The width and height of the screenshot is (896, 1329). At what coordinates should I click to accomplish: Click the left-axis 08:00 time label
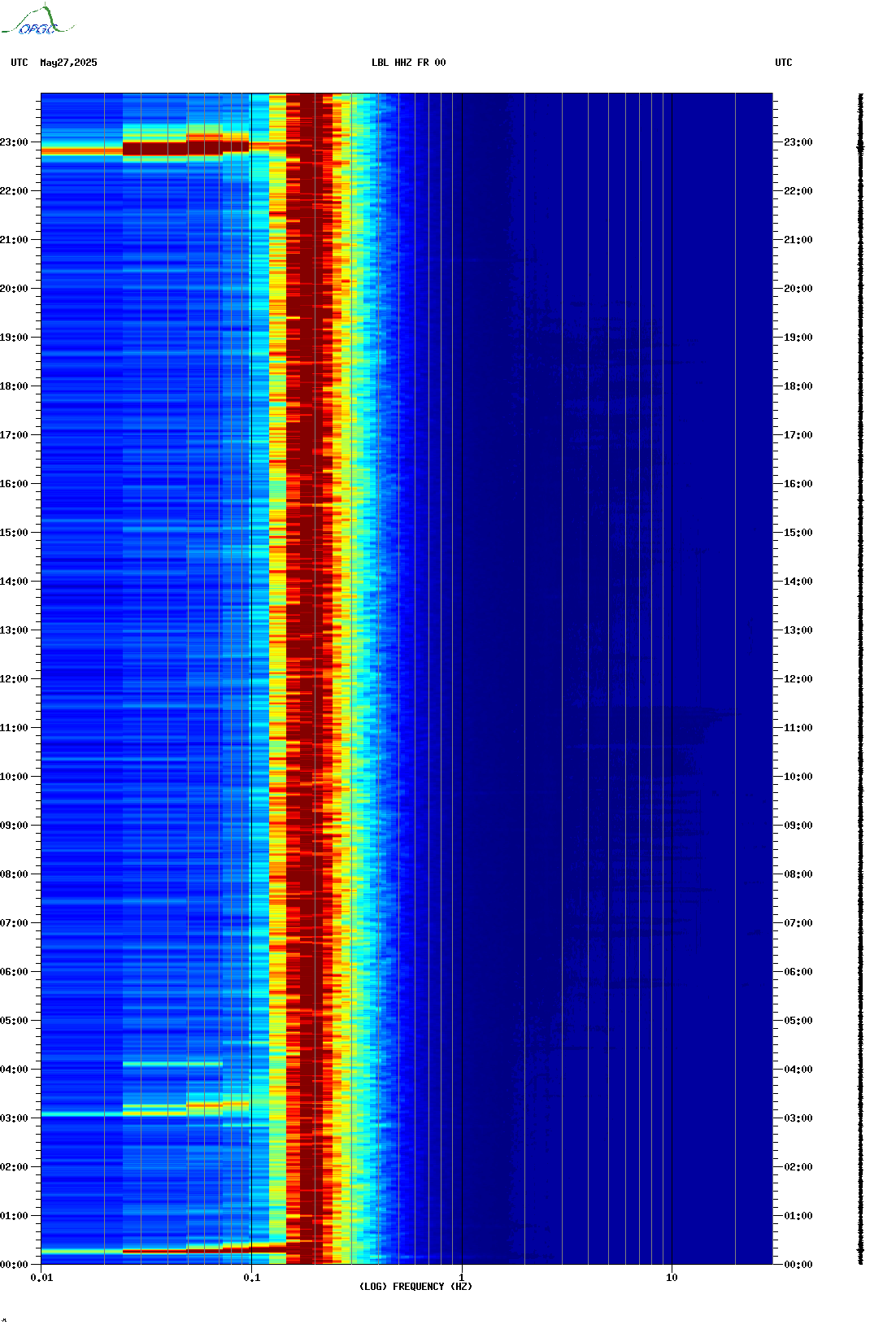pos(14,874)
